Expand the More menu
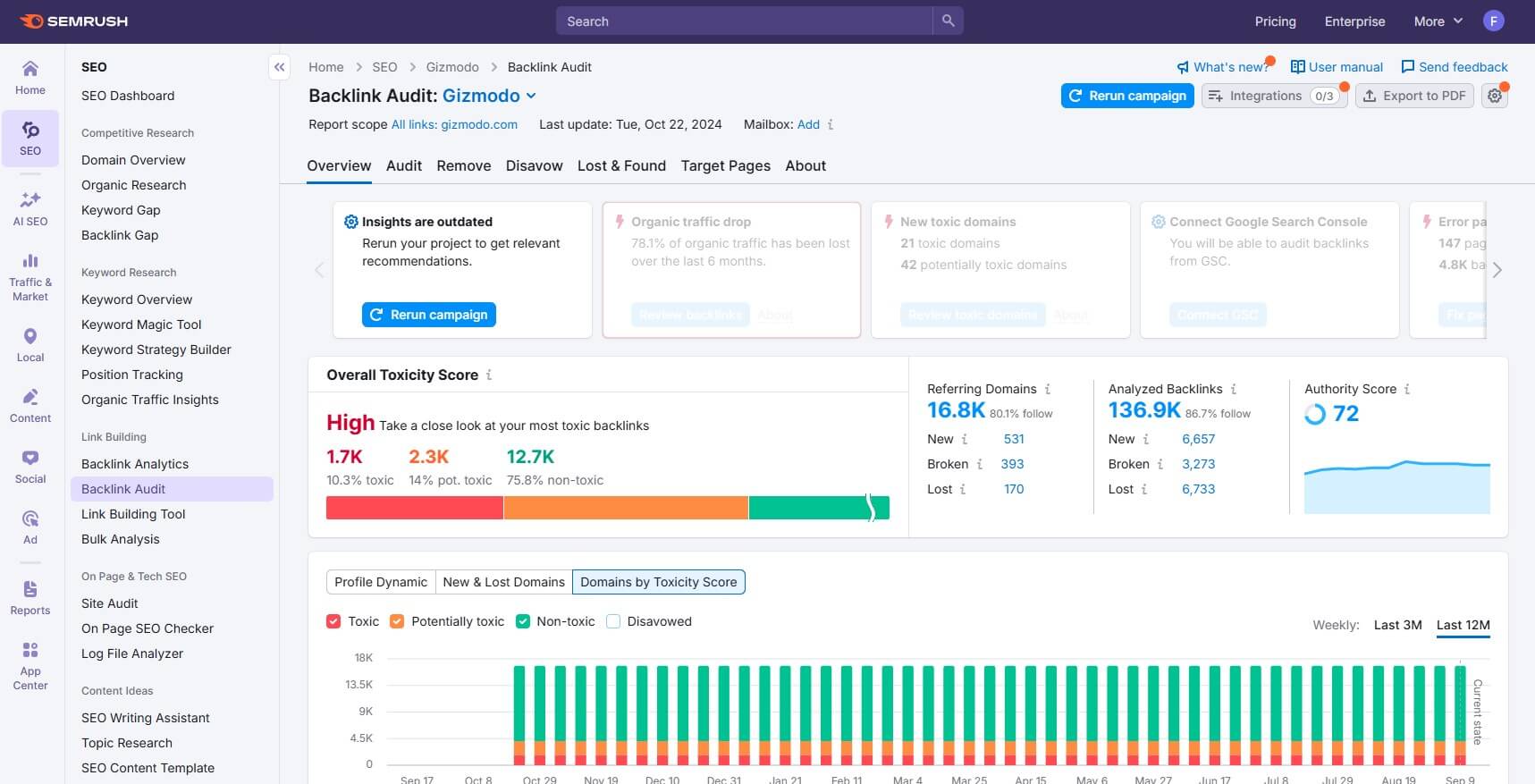The image size is (1535, 784). (1438, 21)
